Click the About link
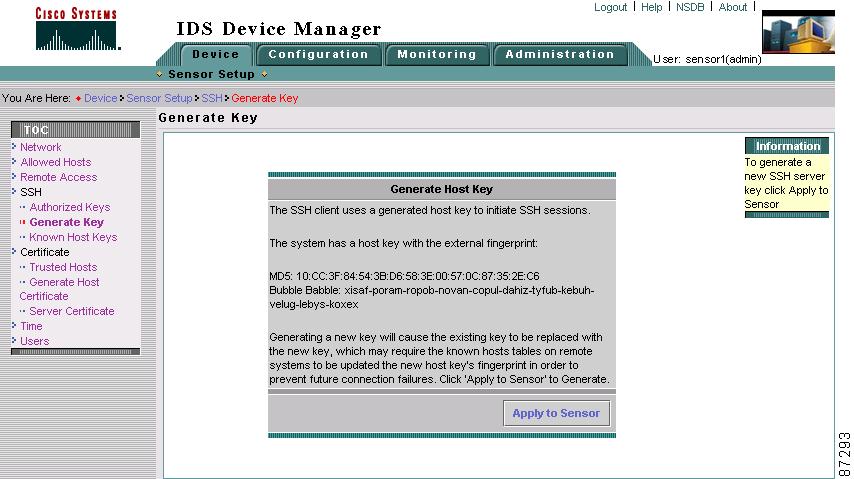The image size is (854, 479). coord(733,7)
